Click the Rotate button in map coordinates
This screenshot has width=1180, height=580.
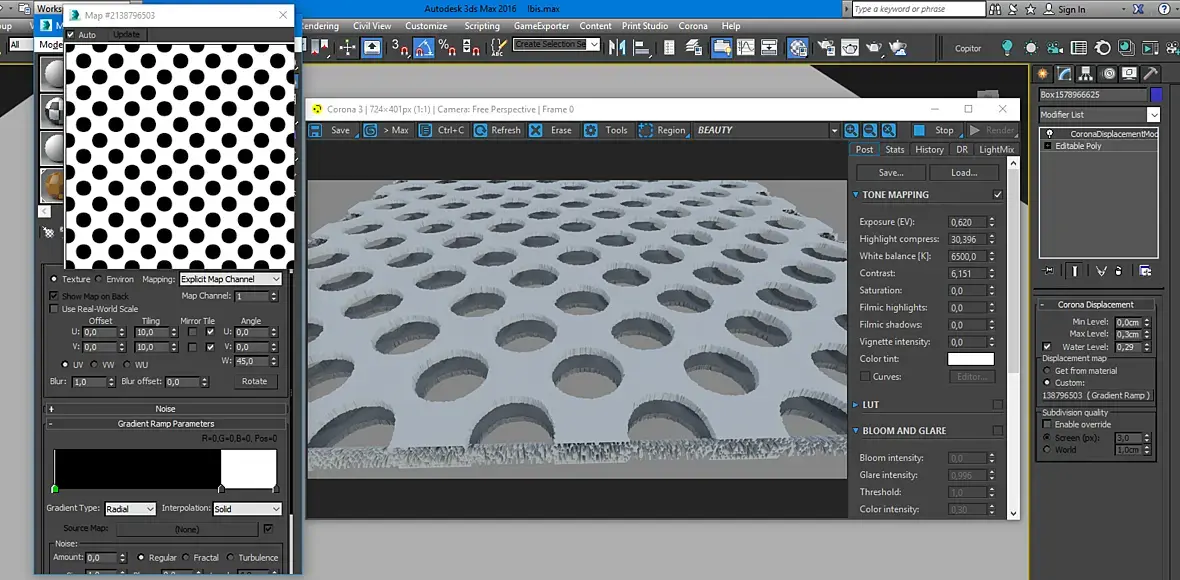255,381
